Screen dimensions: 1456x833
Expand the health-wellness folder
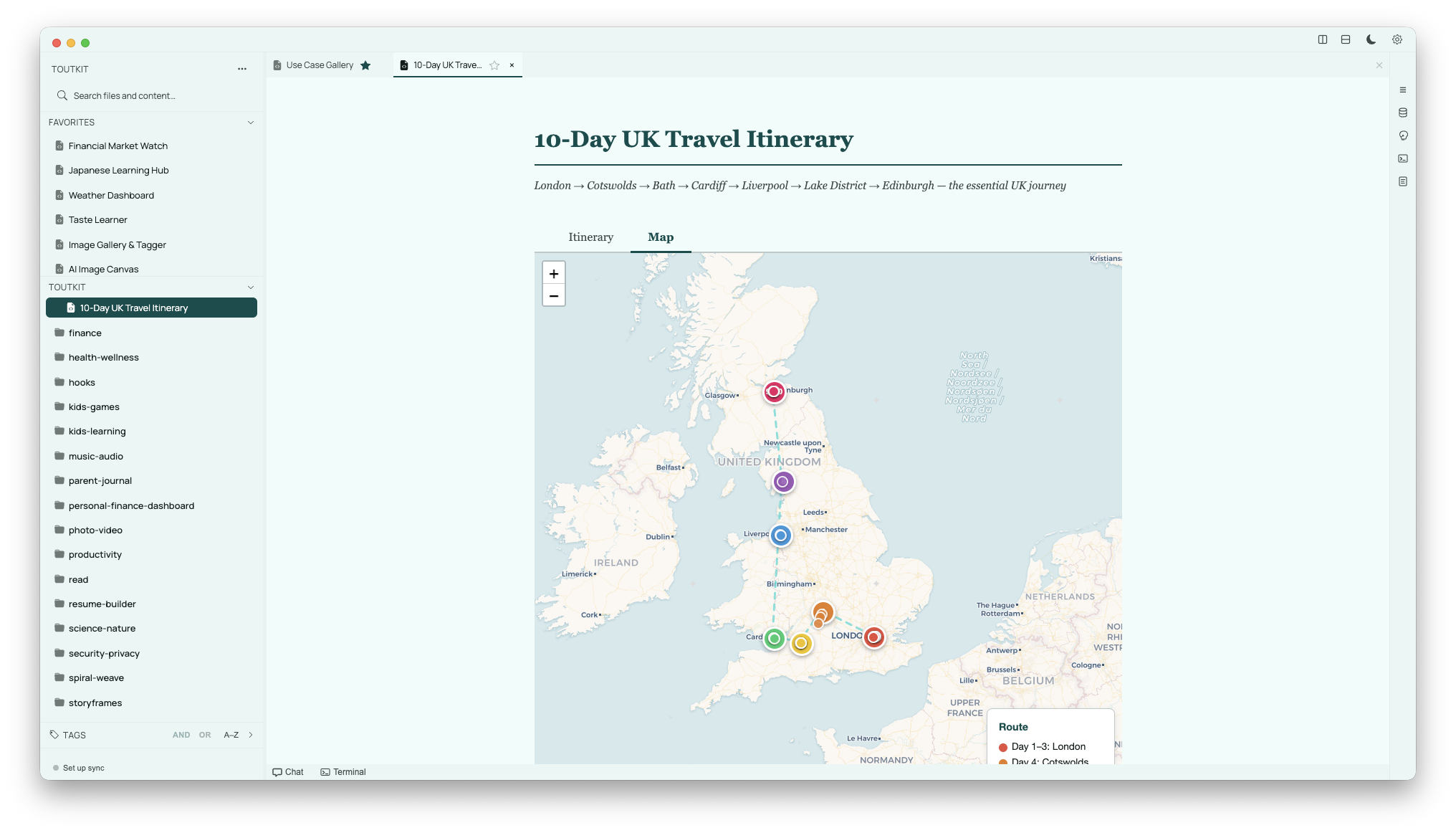(152, 358)
